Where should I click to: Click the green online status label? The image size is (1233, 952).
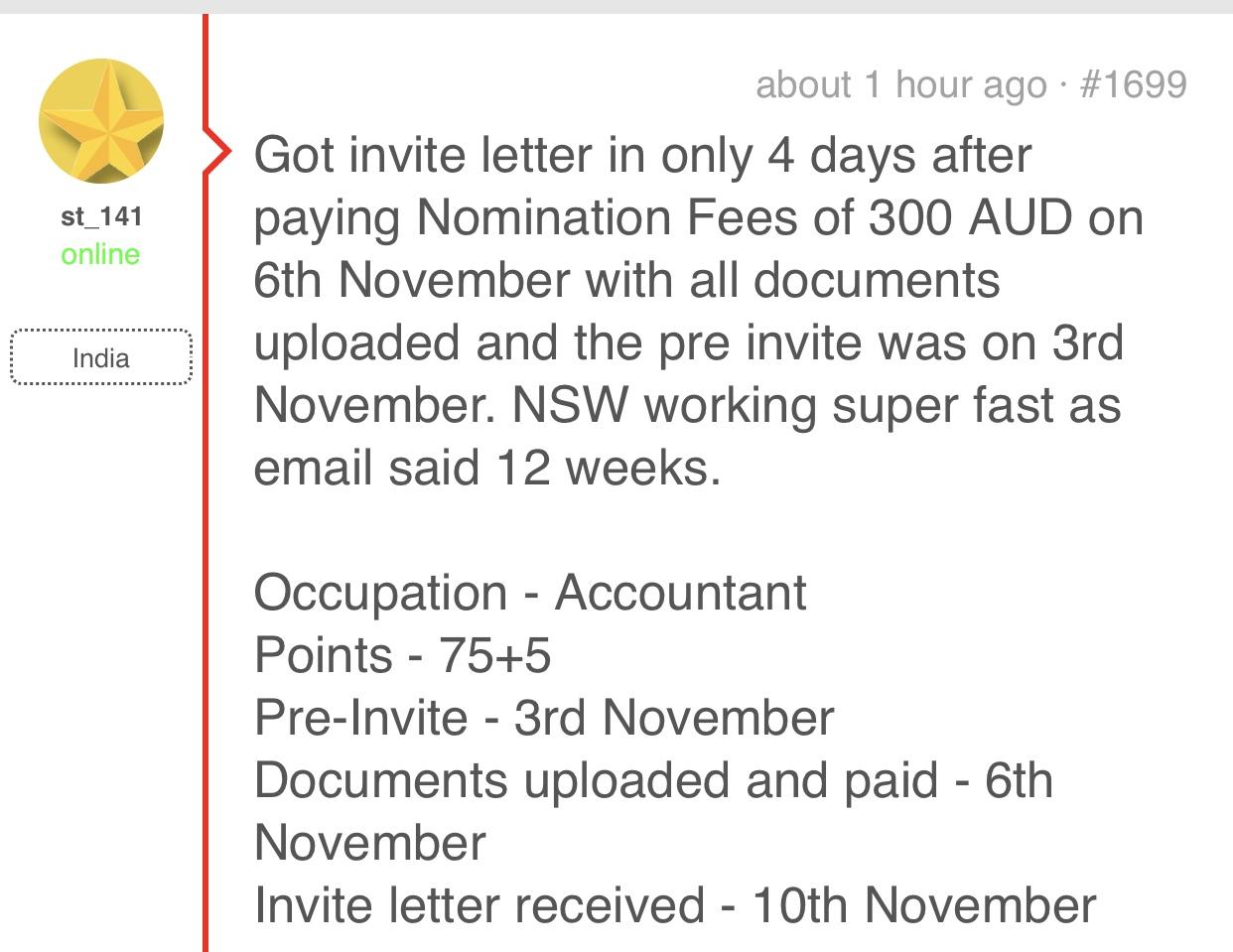click(x=100, y=254)
